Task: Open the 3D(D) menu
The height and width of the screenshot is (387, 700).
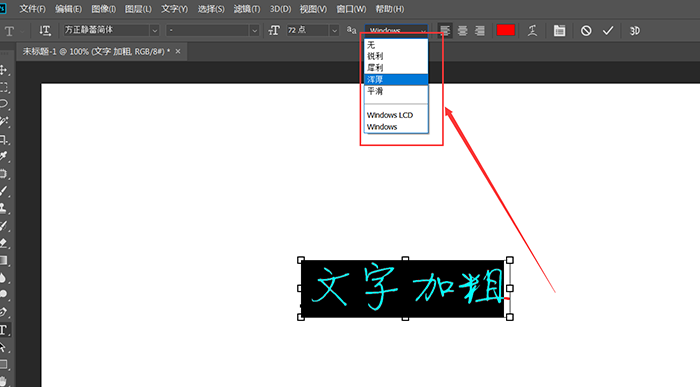Action: pos(280,9)
